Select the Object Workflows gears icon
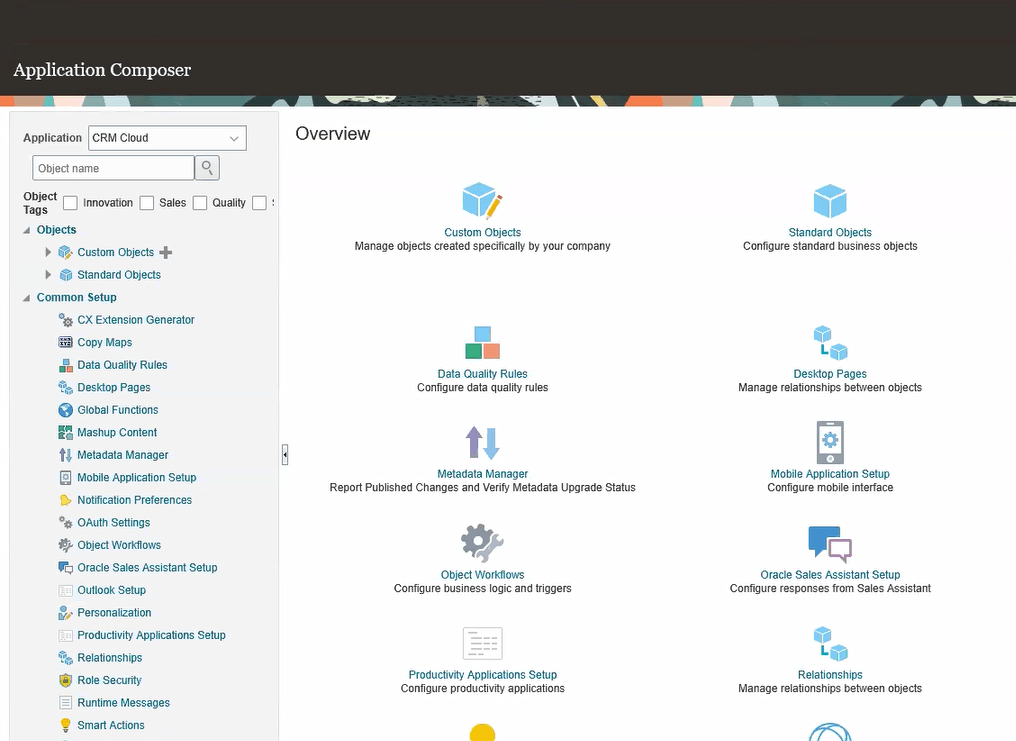The height and width of the screenshot is (741, 1016). 482,541
